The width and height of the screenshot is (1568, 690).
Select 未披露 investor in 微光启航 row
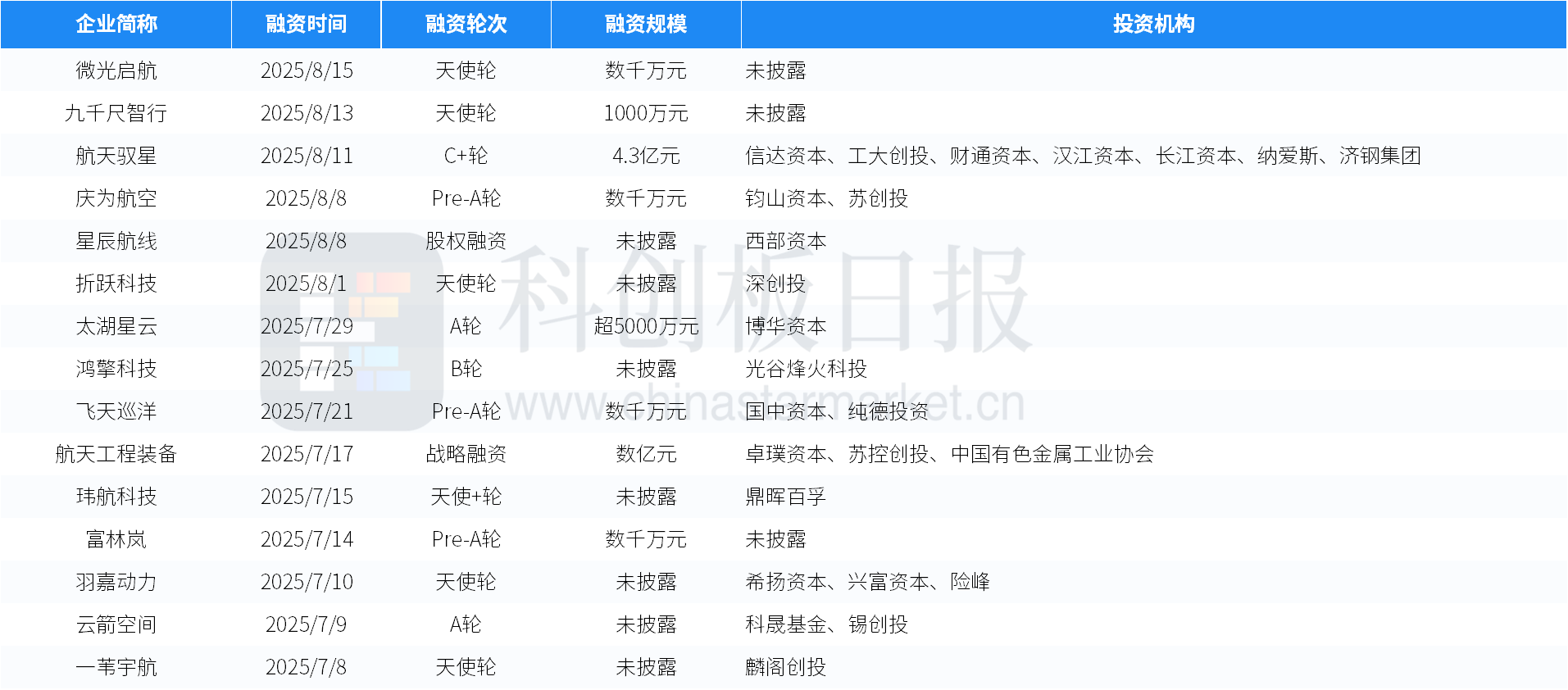775,70
